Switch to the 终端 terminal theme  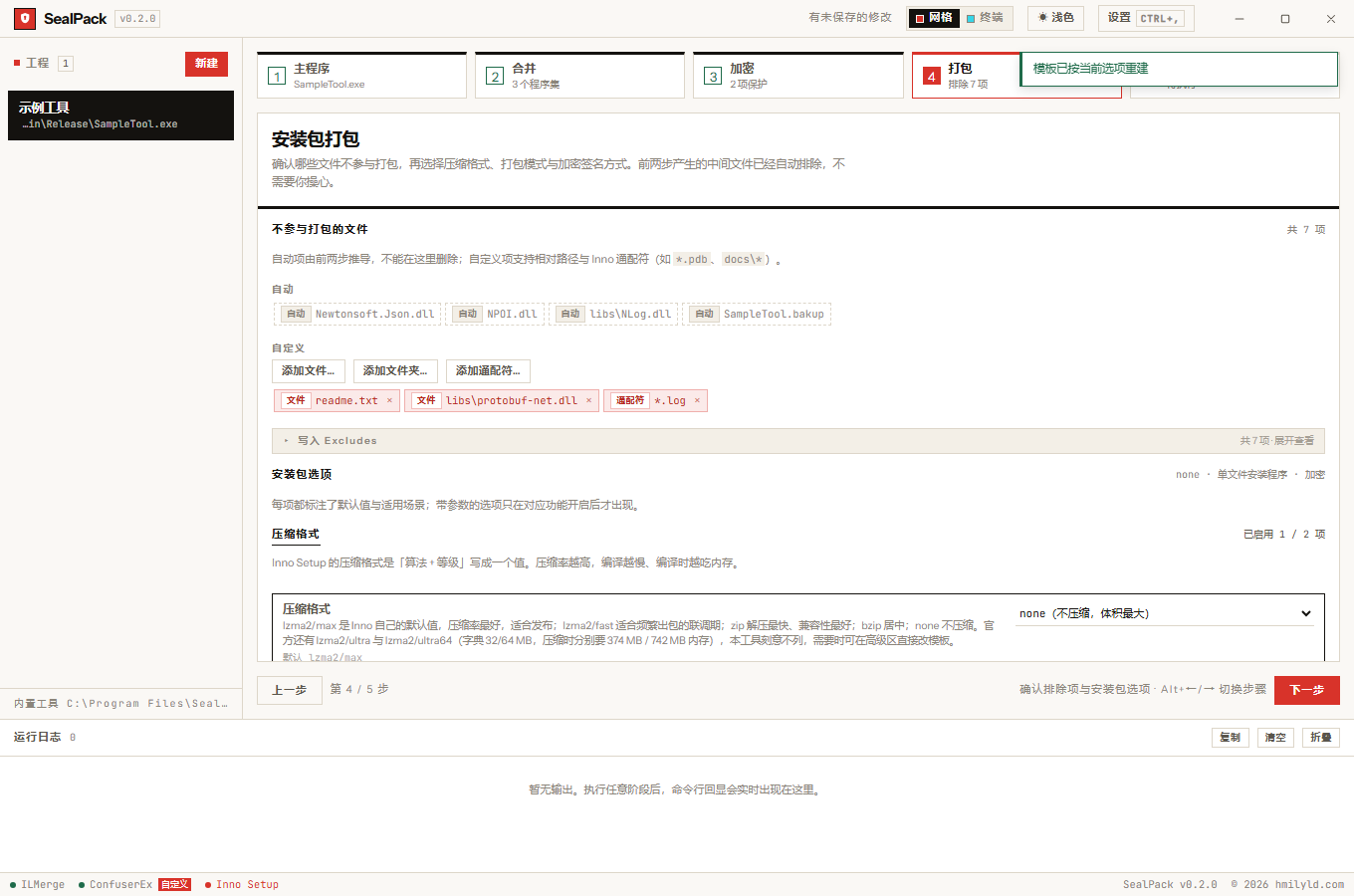tap(986, 18)
